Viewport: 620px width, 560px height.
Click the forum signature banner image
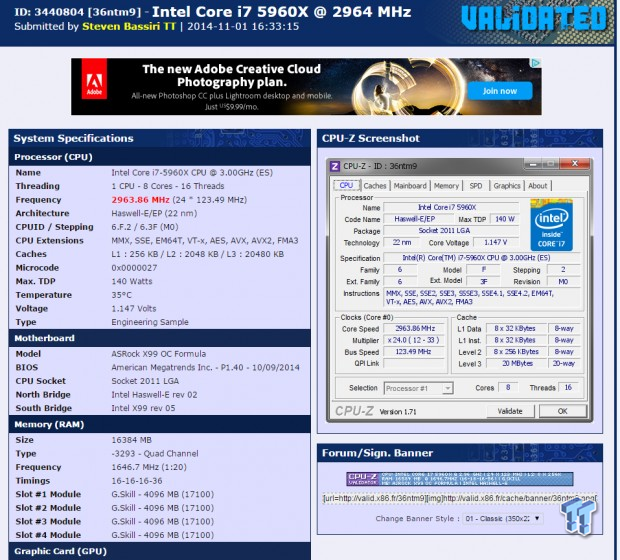coord(460,479)
